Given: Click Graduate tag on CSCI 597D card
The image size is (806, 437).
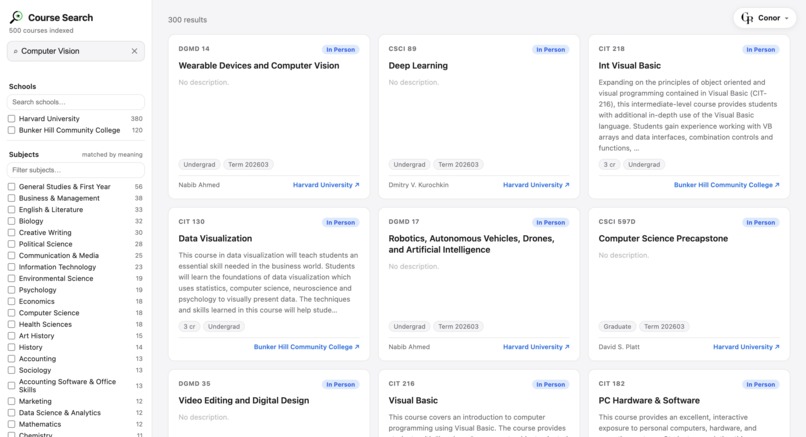Looking at the screenshot, I should 617,326.
